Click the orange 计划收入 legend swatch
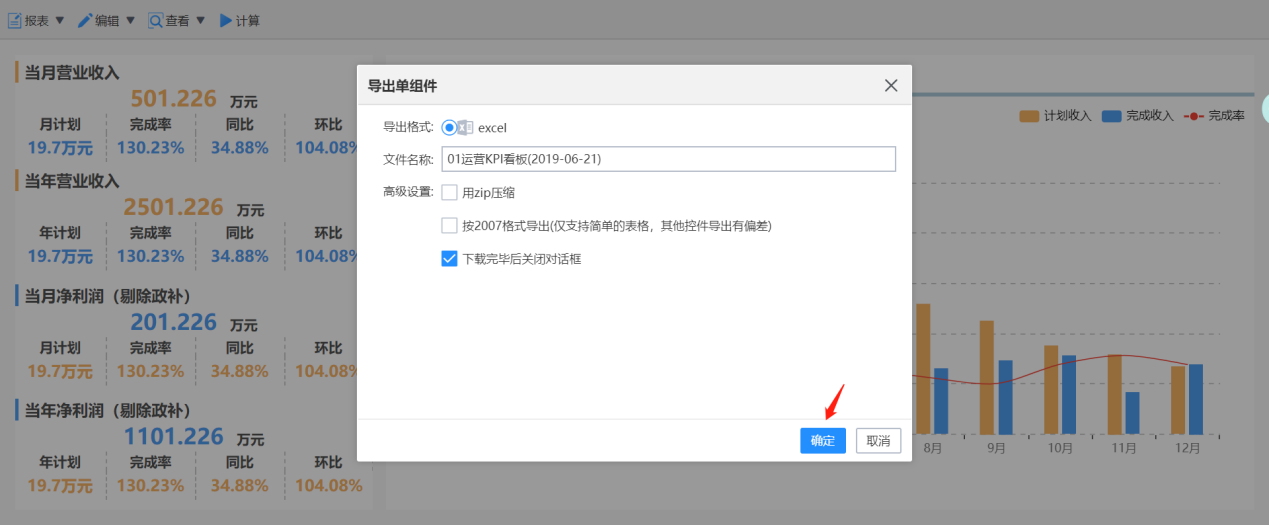The image size is (1269, 525). point(1029,116)
